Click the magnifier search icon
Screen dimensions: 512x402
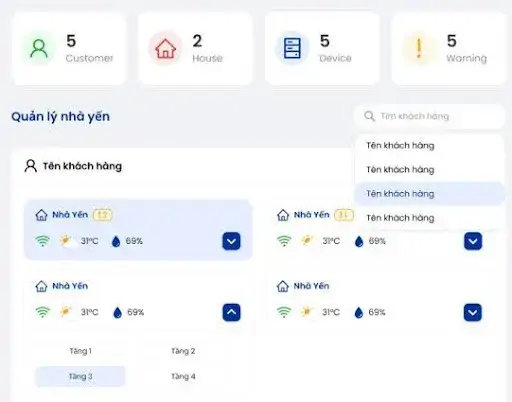[x=369, y=116]
